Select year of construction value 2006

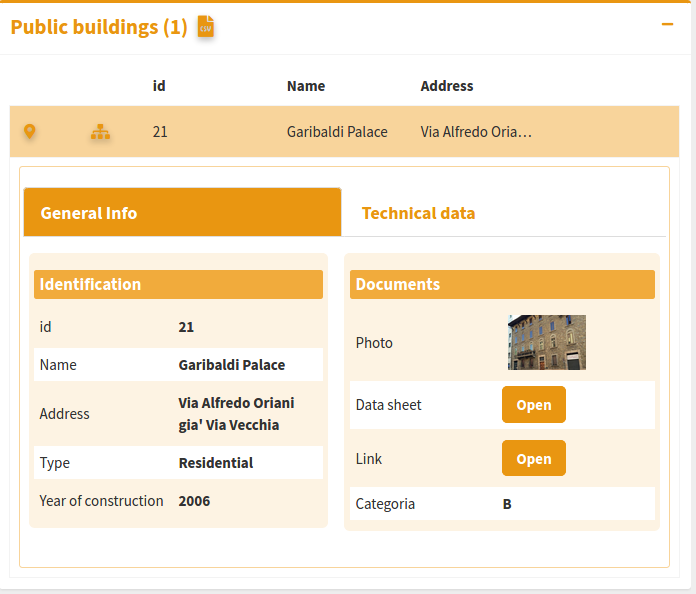click(194, 501)
